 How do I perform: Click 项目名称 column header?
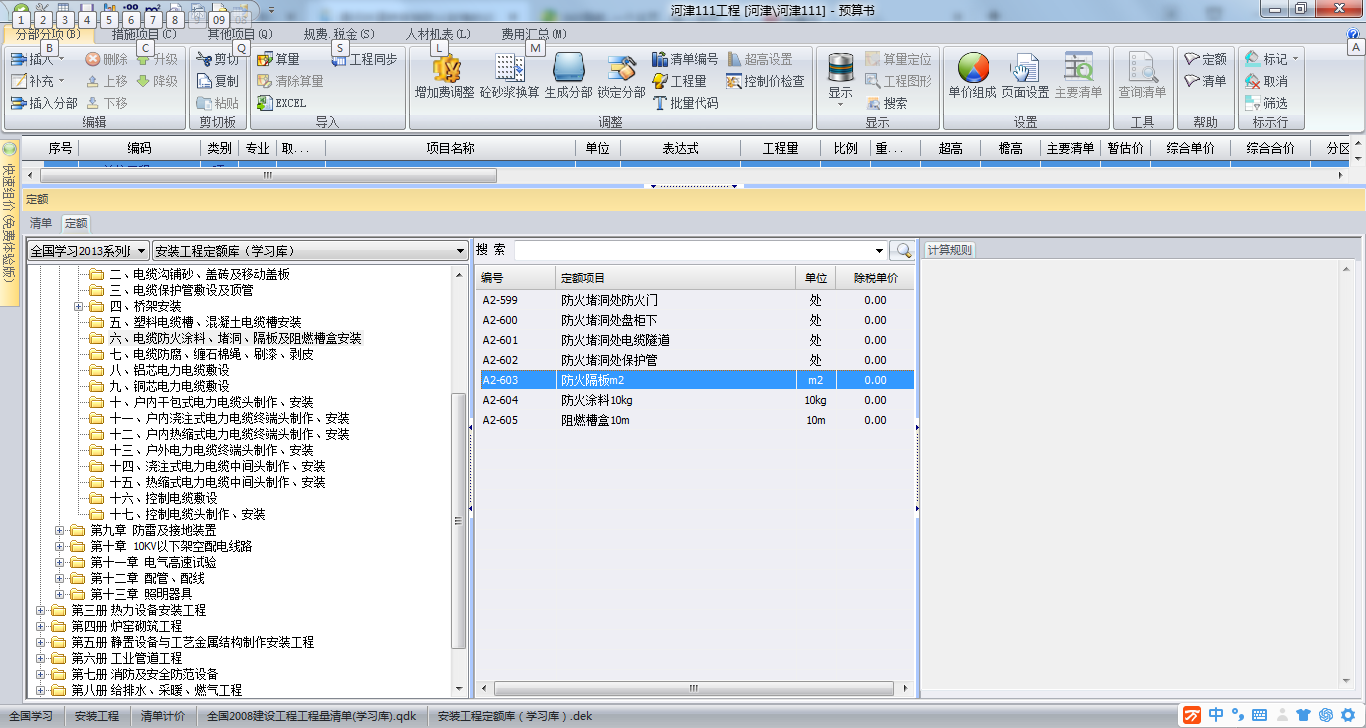click(450, 148)
